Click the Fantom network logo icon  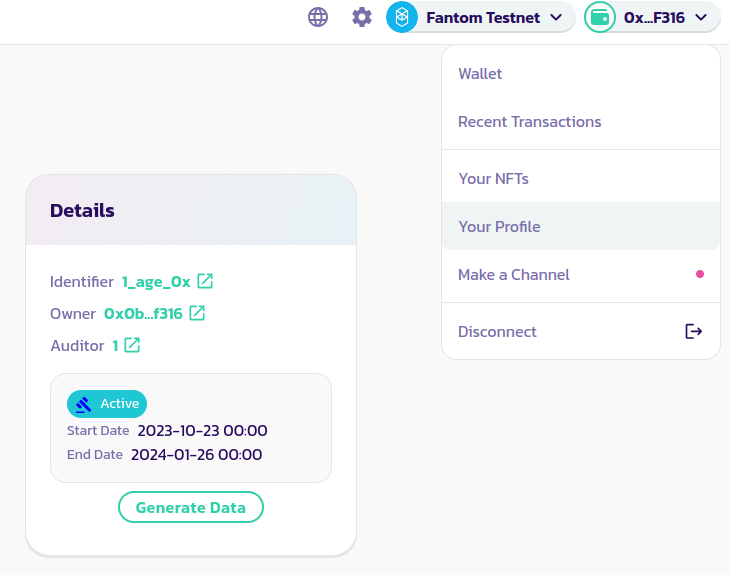coord(402,17)
